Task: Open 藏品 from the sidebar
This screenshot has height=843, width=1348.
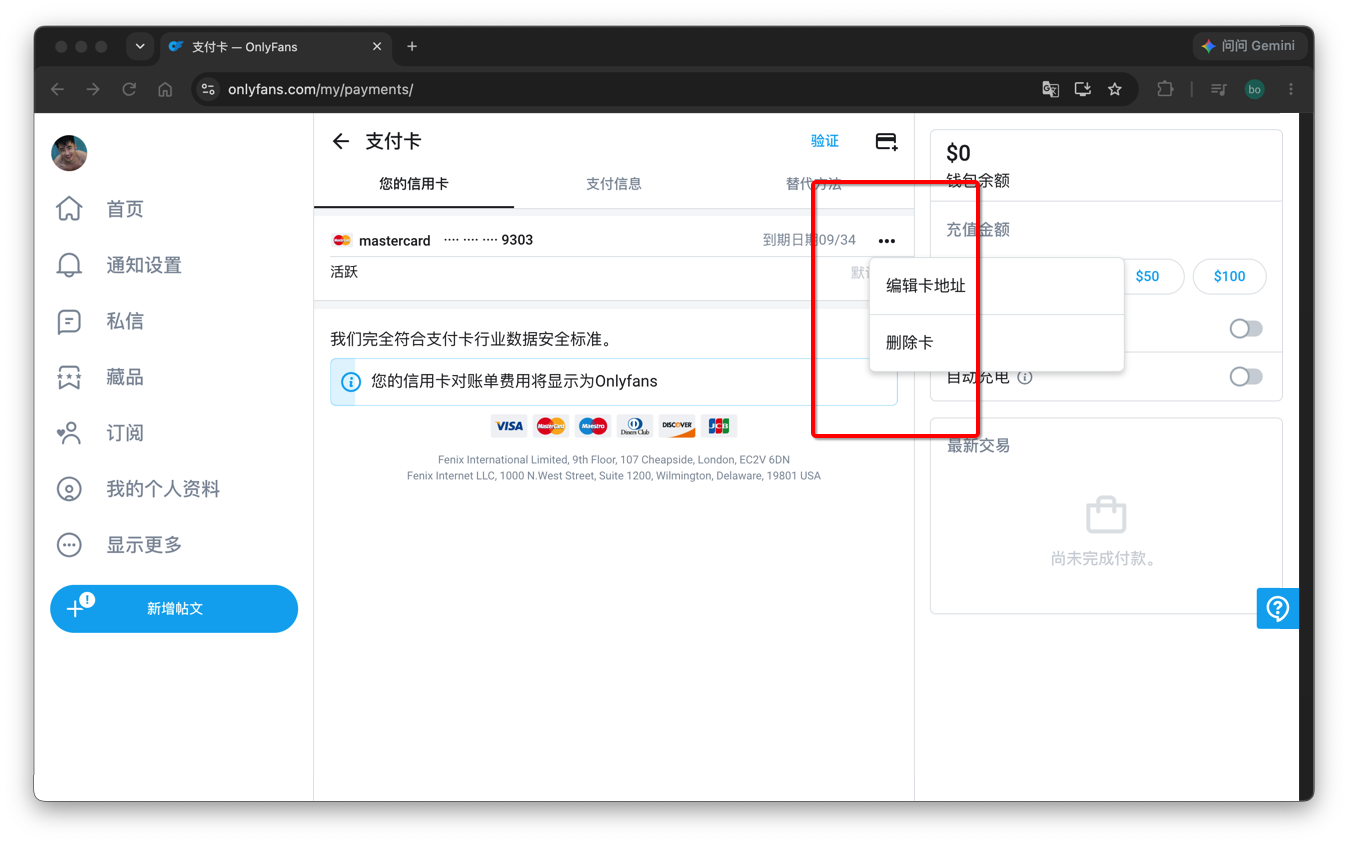Action: click(x=125, y=377)
